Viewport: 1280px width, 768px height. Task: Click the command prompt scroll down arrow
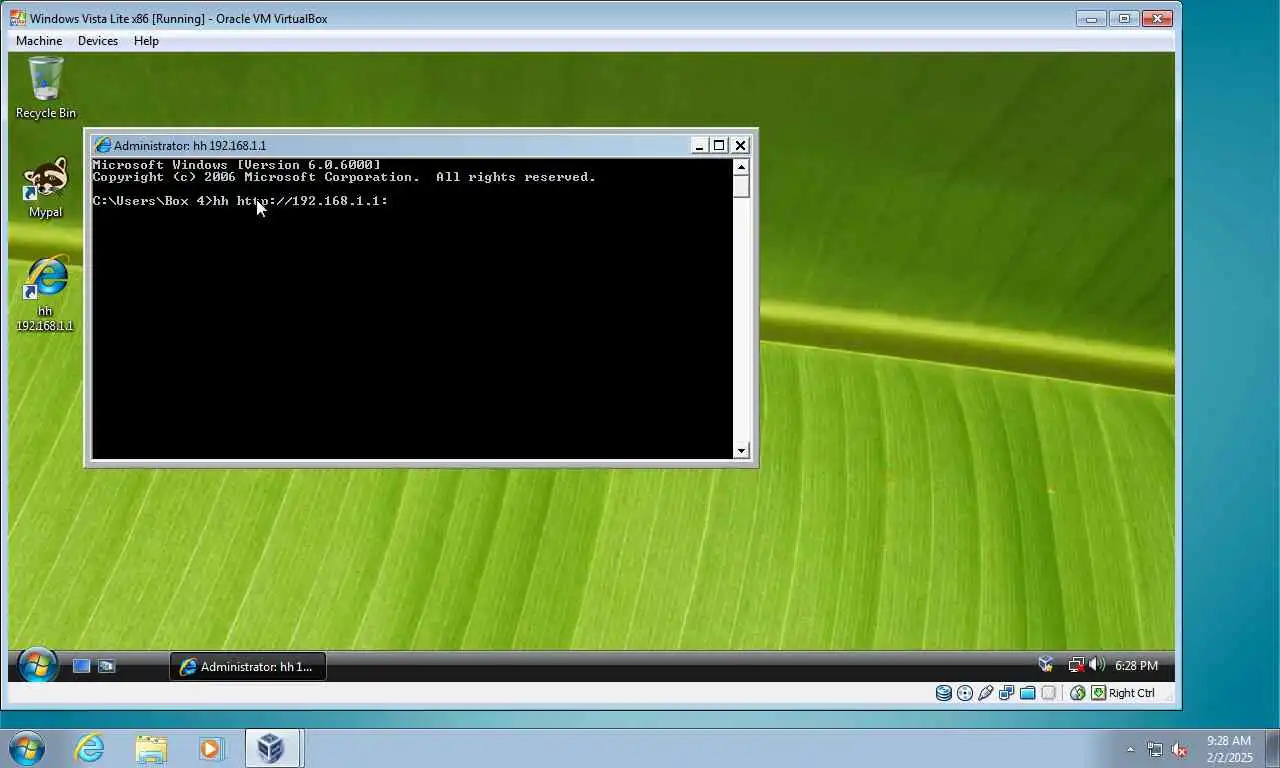tap(741, 450)
